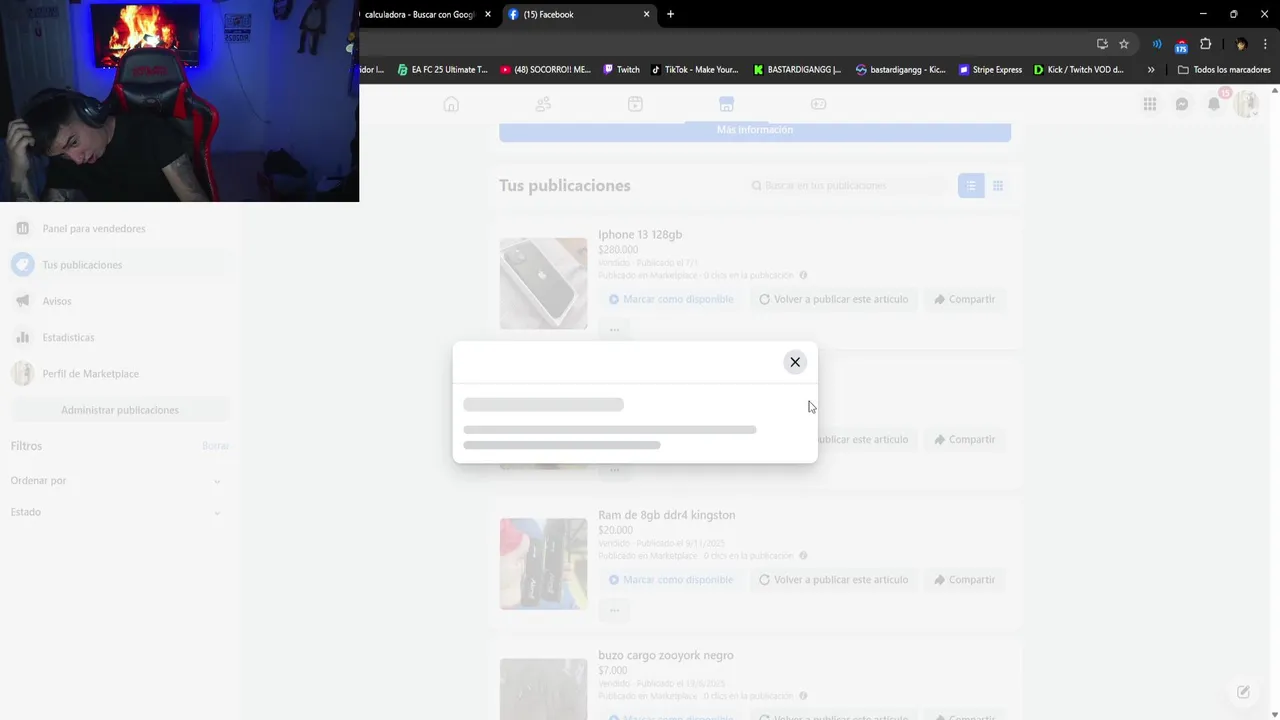This screenshot has width=1280, height=720.
Task: Switch to grid view of publications
Action: (x=998, y=186)
